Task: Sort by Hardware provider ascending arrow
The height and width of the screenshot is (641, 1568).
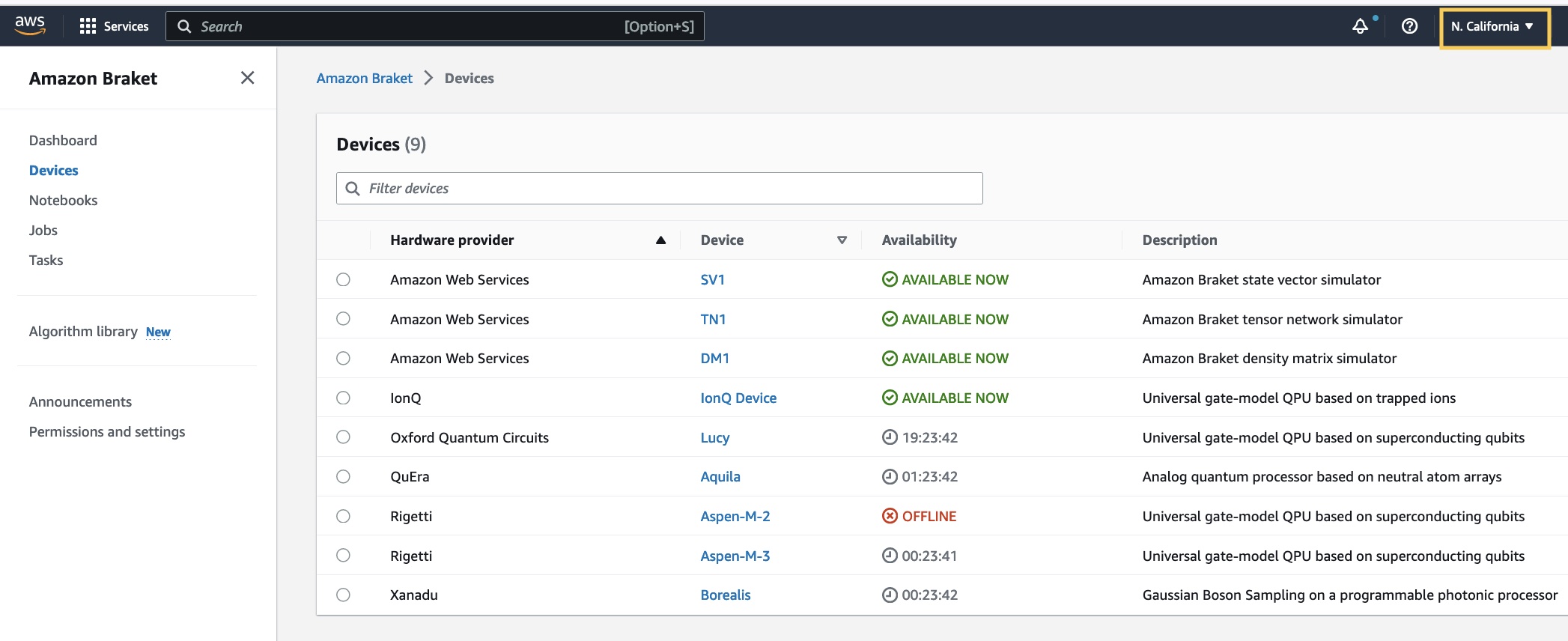Action: pos(660,240)
